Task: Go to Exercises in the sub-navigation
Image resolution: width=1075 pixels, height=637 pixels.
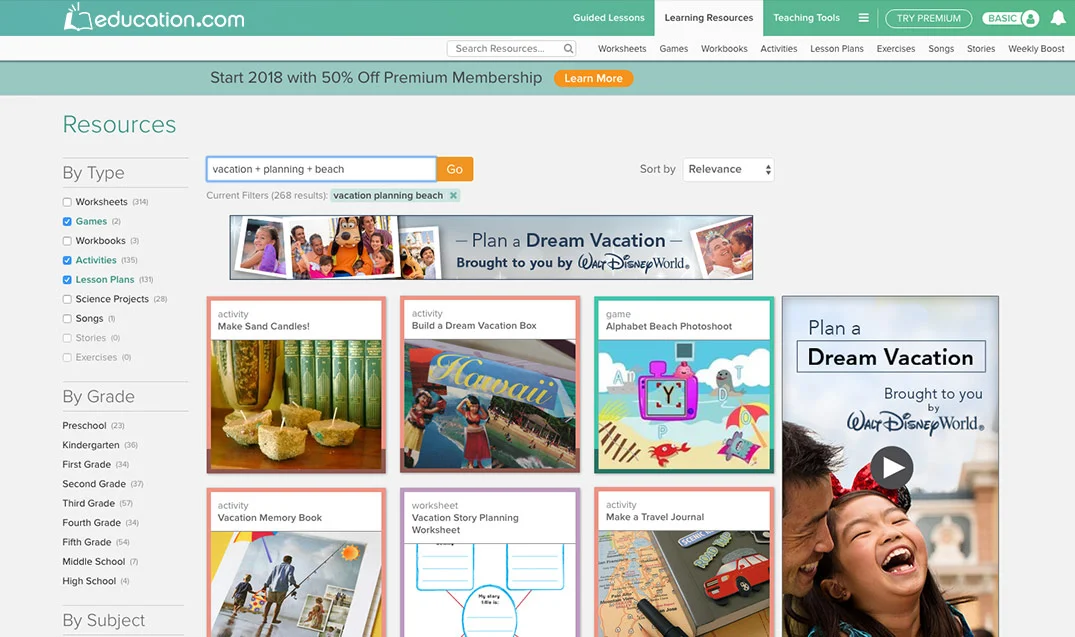Action: coord(895,49)
